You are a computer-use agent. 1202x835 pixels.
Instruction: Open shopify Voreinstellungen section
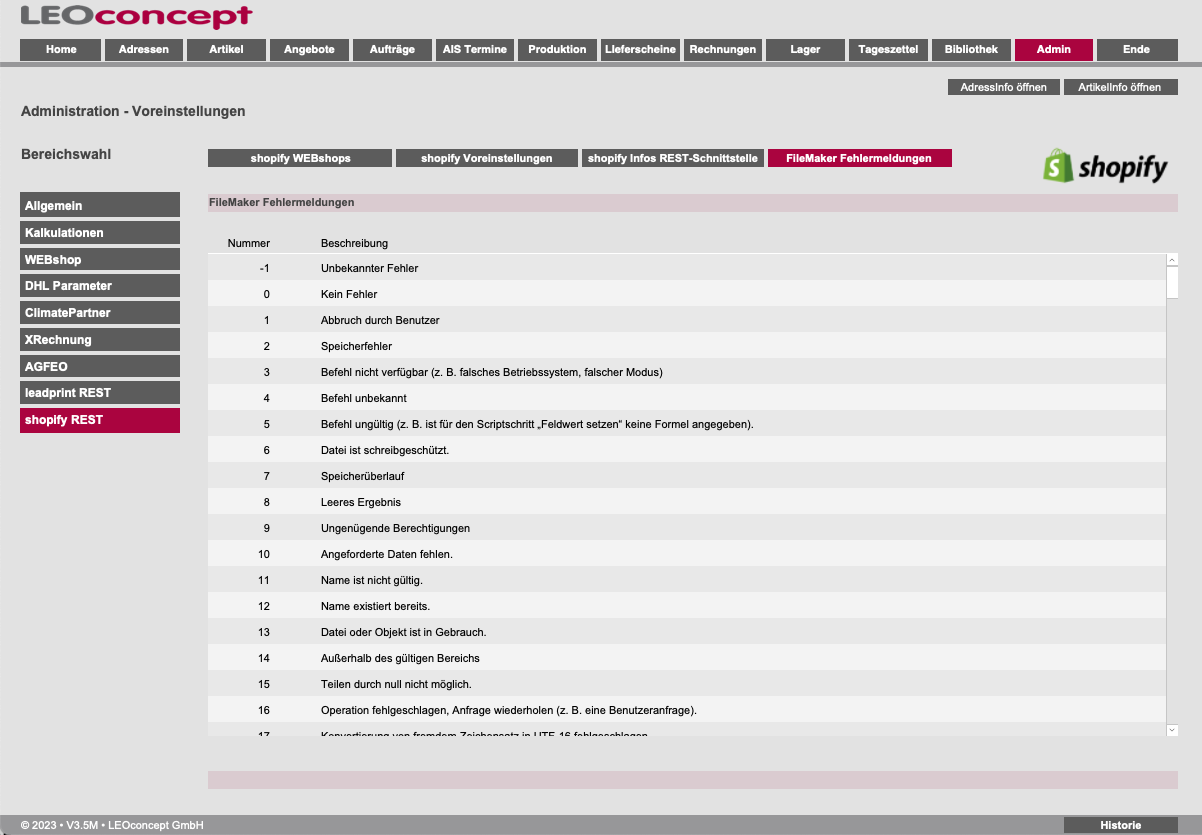487,158
